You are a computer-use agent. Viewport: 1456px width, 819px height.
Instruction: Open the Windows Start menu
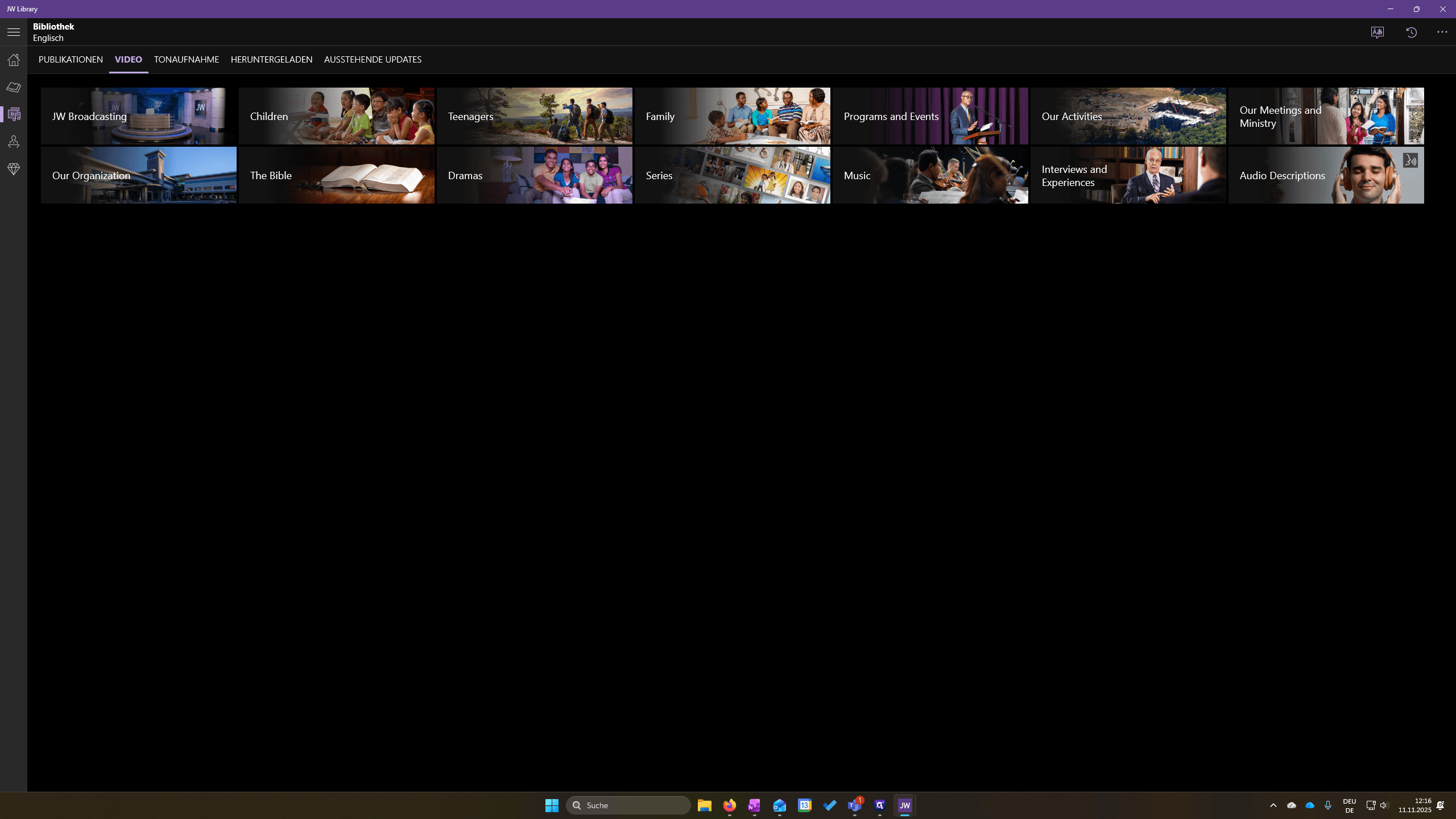pyautogui.click(x=552, y=805)
